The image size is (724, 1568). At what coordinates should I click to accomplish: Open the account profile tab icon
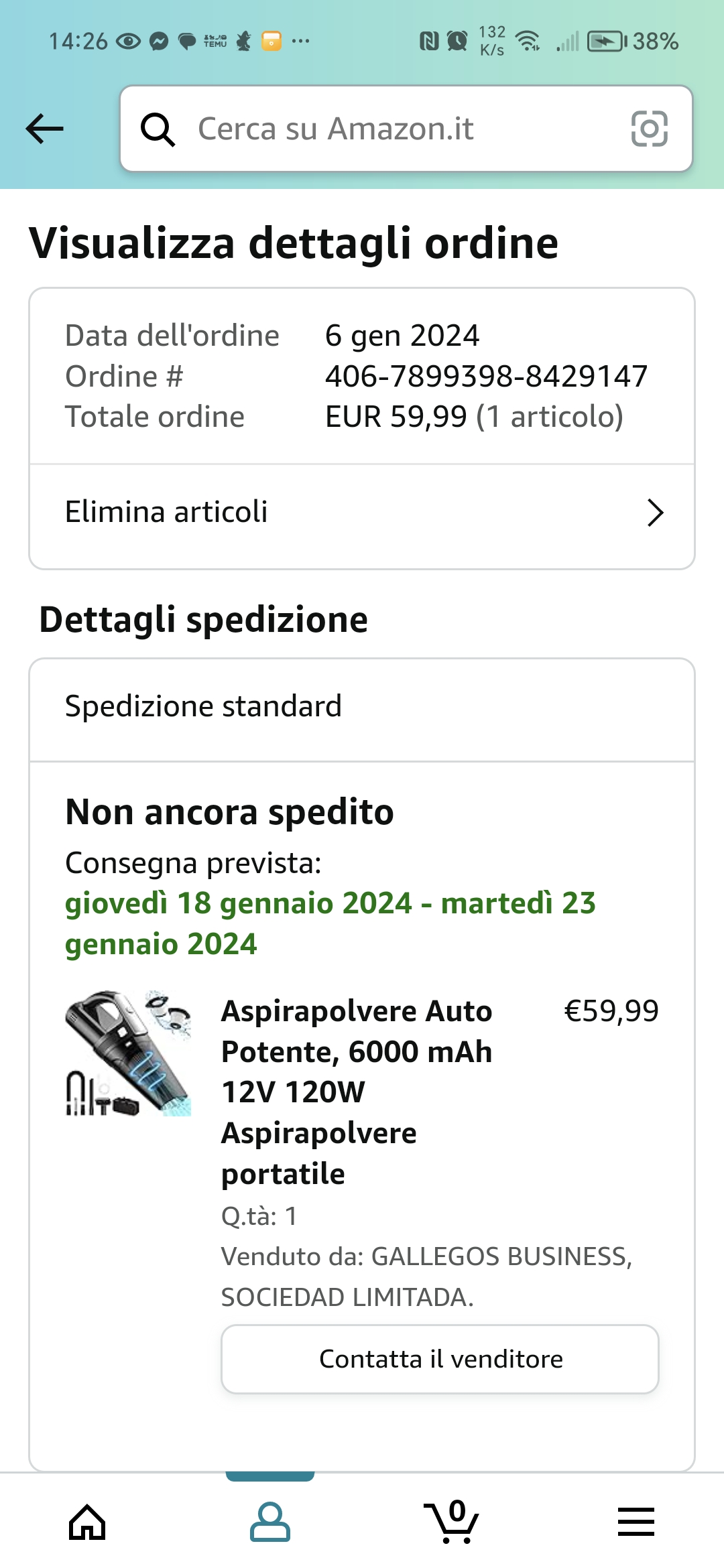tap(269, 1522)
